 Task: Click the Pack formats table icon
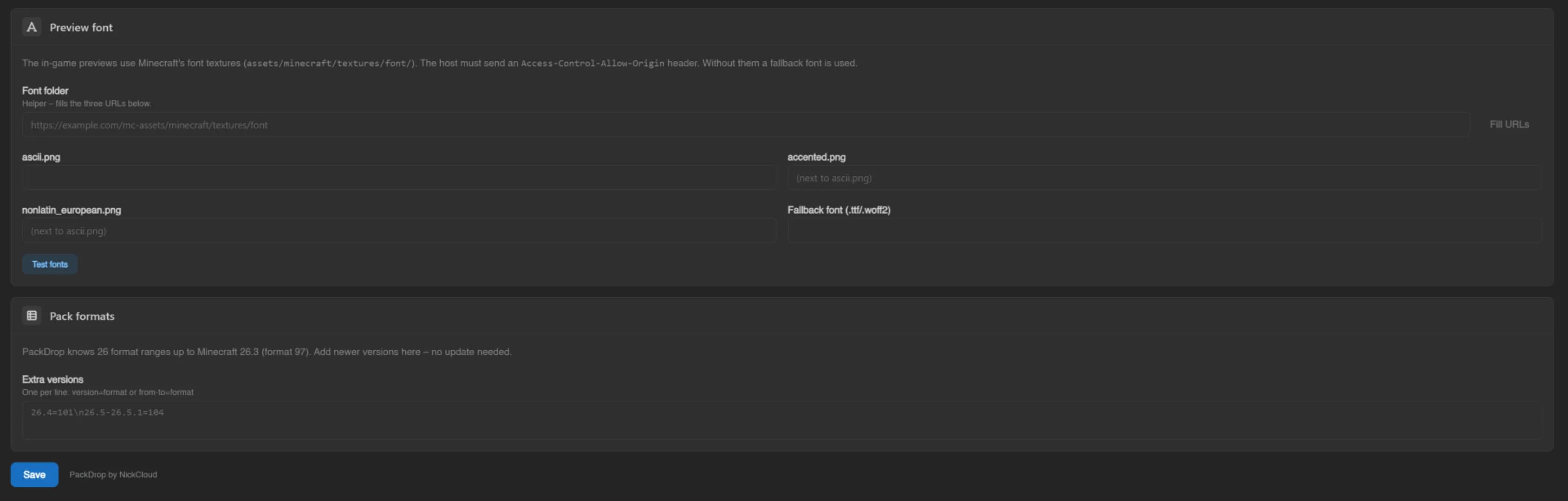tap(32, 315)
